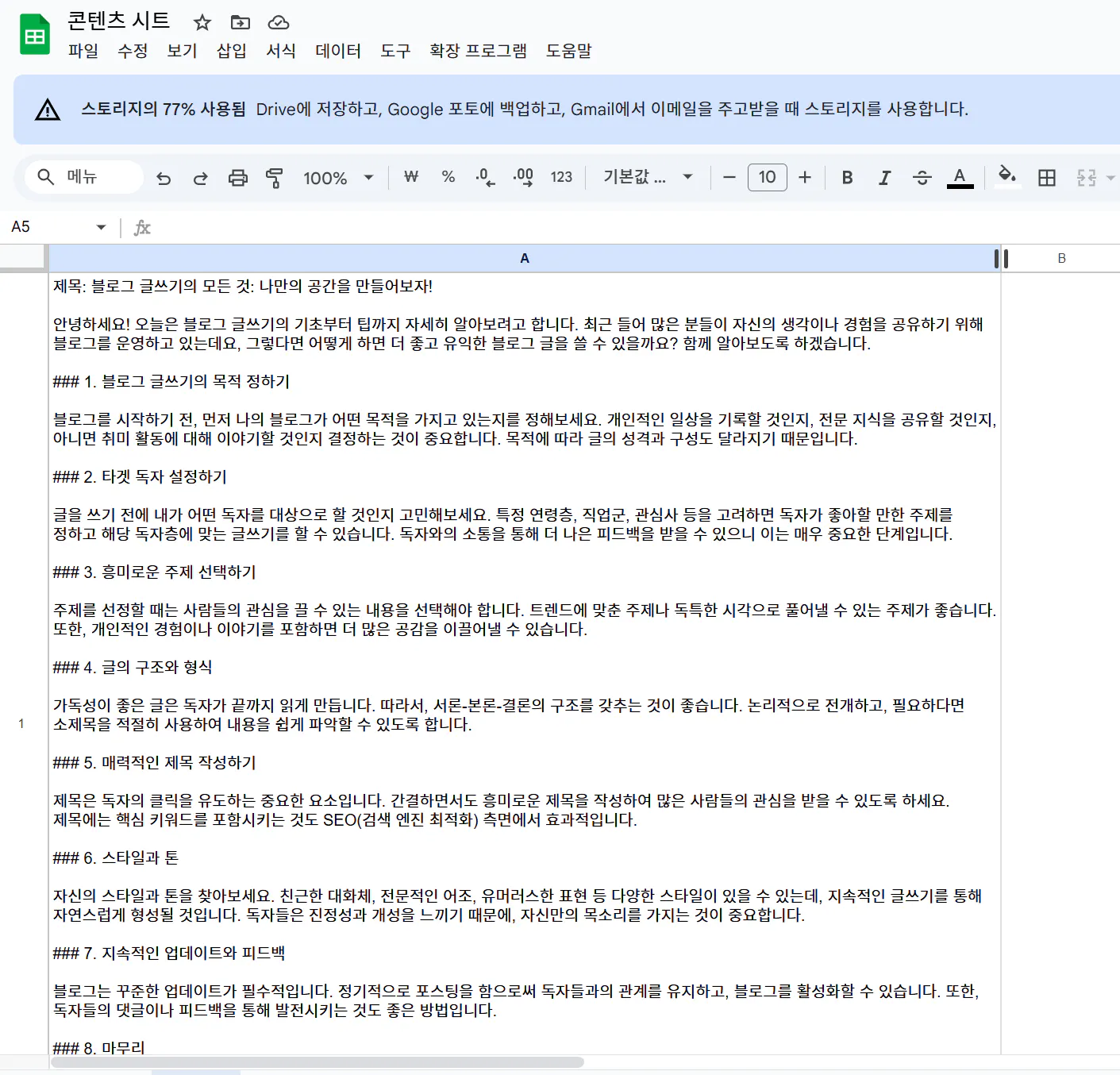Decrease decimal places

click(x=485, y=177)
